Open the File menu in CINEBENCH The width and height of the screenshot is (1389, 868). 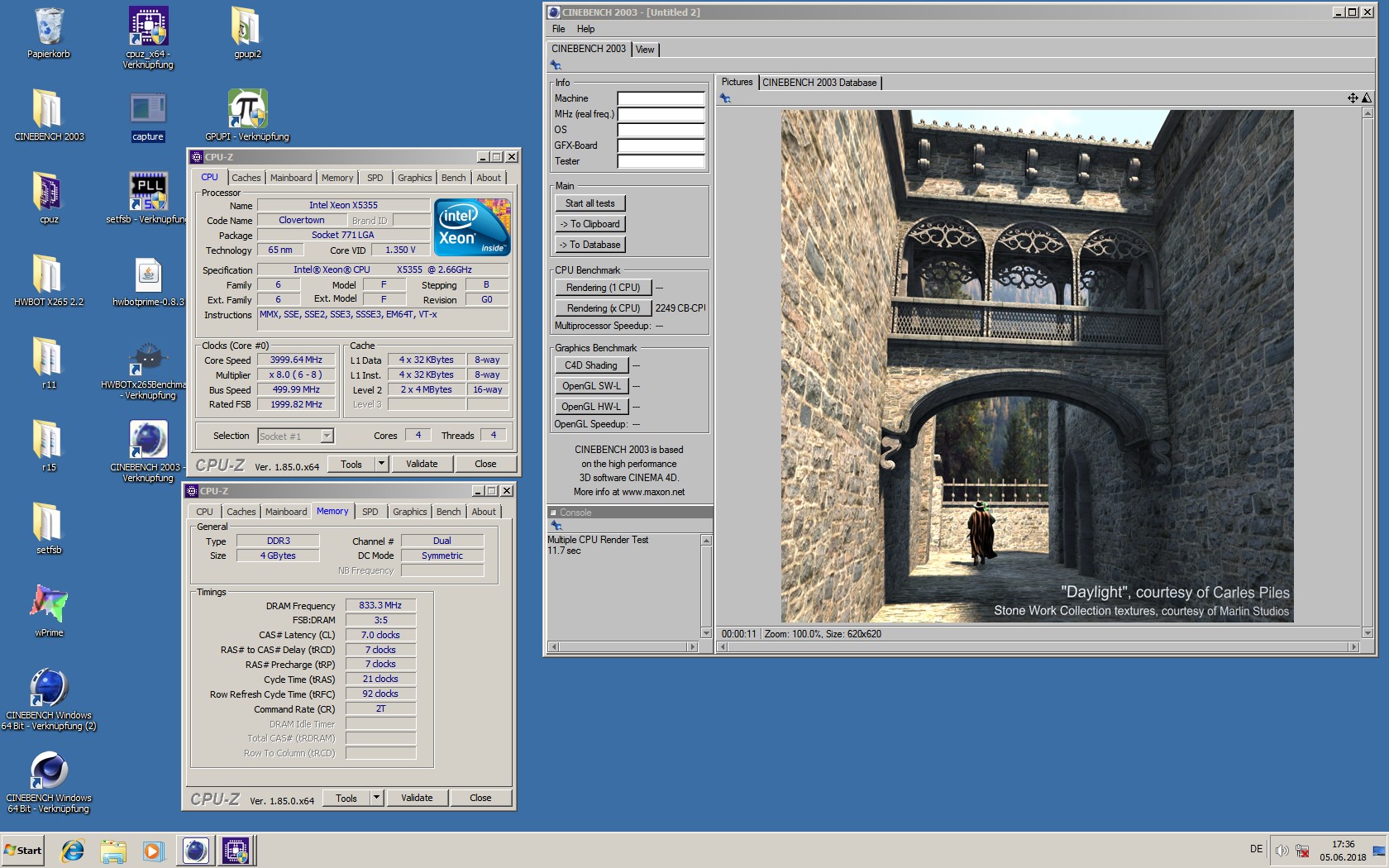(559, 29)
